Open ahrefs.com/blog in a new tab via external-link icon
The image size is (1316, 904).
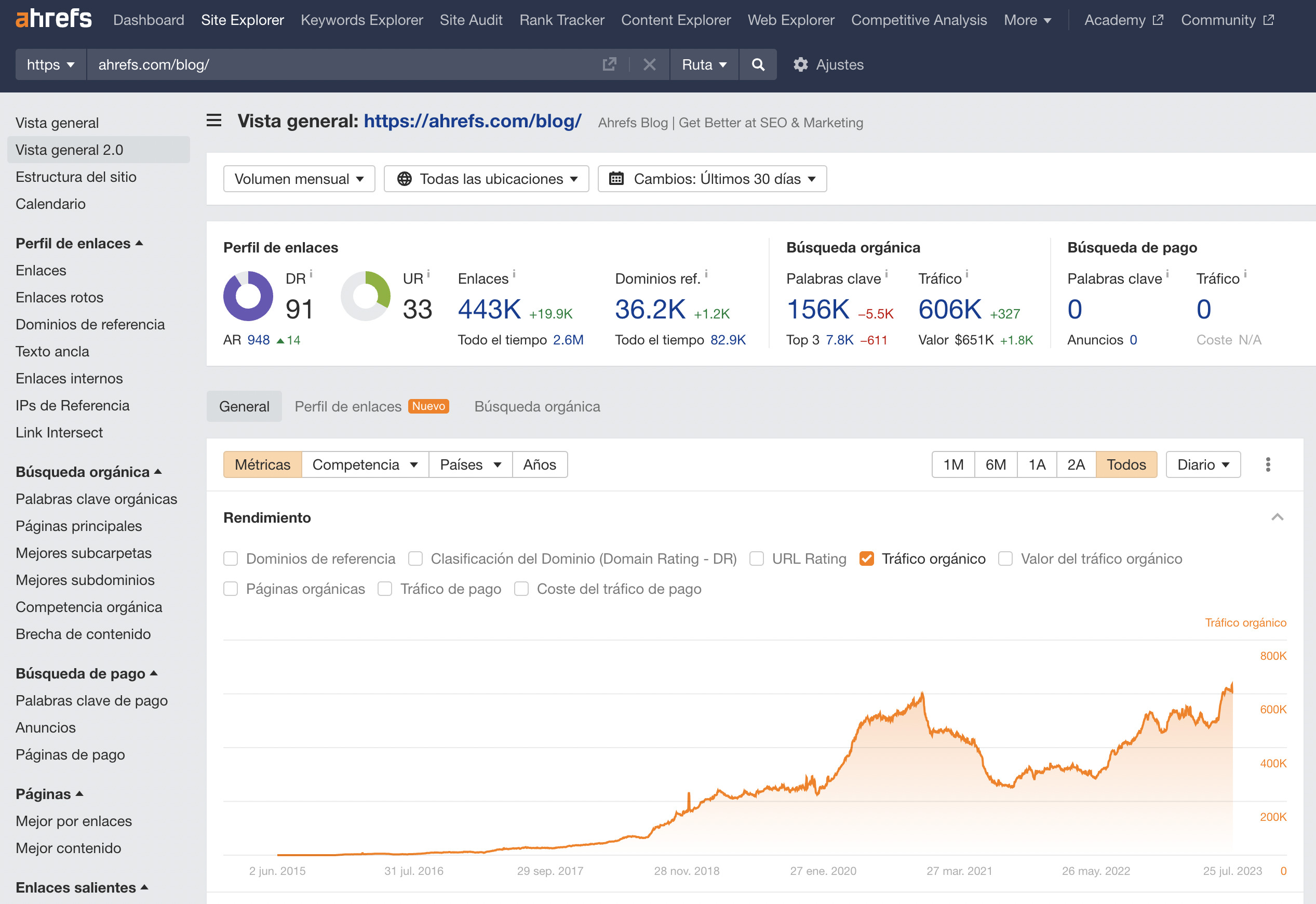(609, 64)
